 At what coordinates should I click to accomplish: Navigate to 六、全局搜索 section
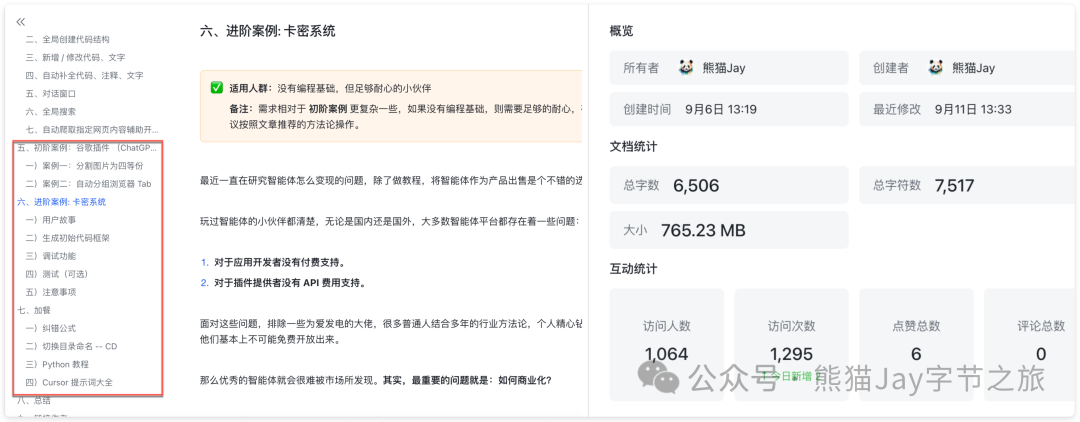[x=50, y=111]
